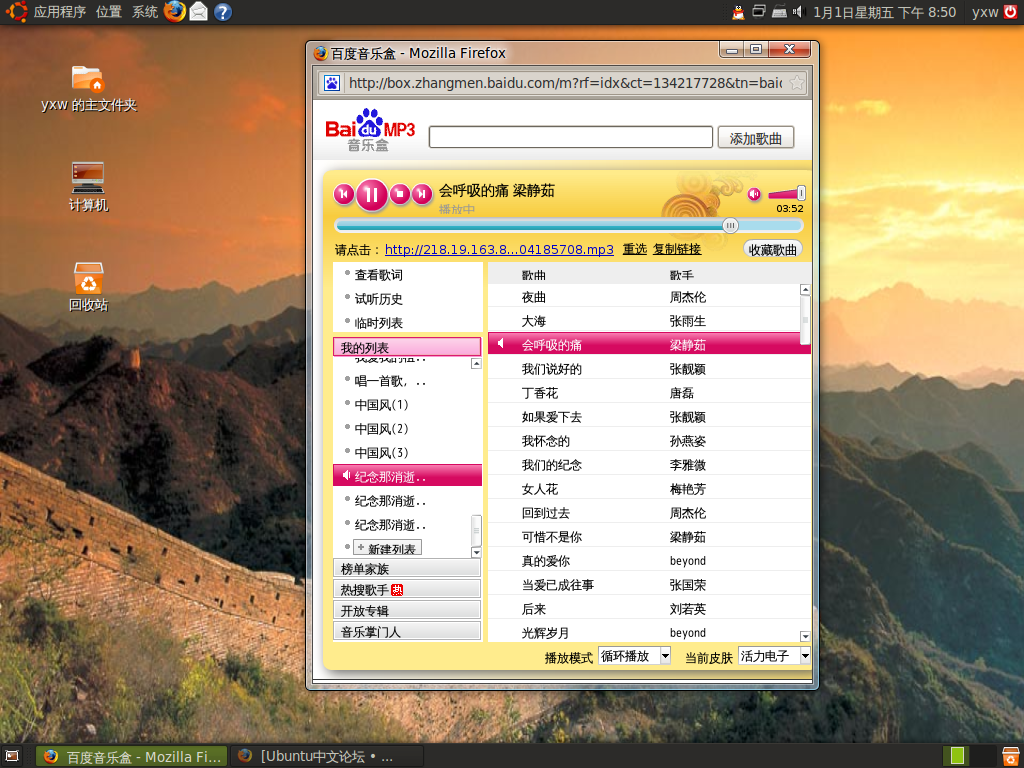Launch Firefox from the top panel
1024x768 pixels.
(174, 12)
